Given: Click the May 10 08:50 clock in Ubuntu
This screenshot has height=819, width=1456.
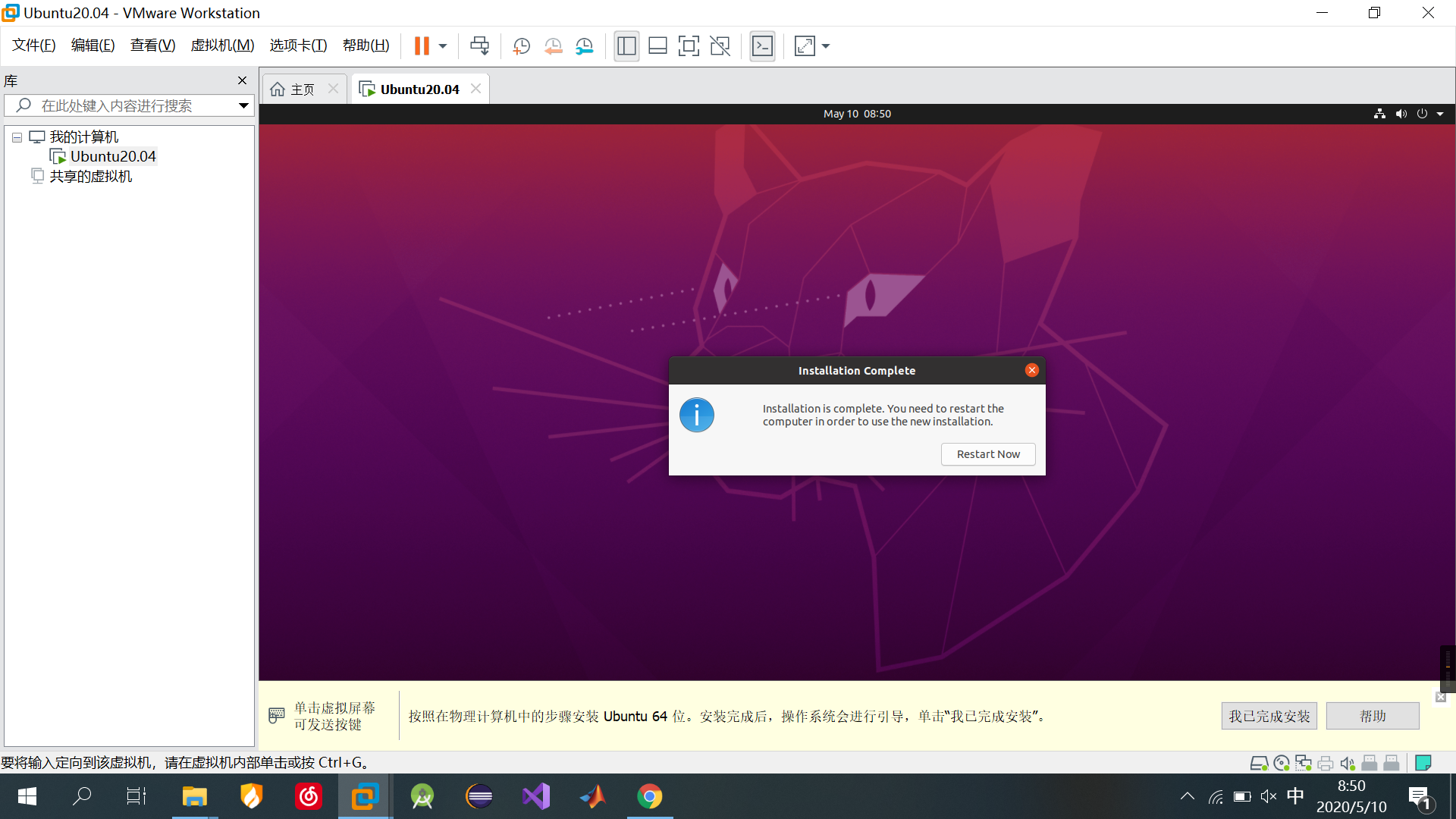Looking at the screenshot, I should click(x=857, y=114).
